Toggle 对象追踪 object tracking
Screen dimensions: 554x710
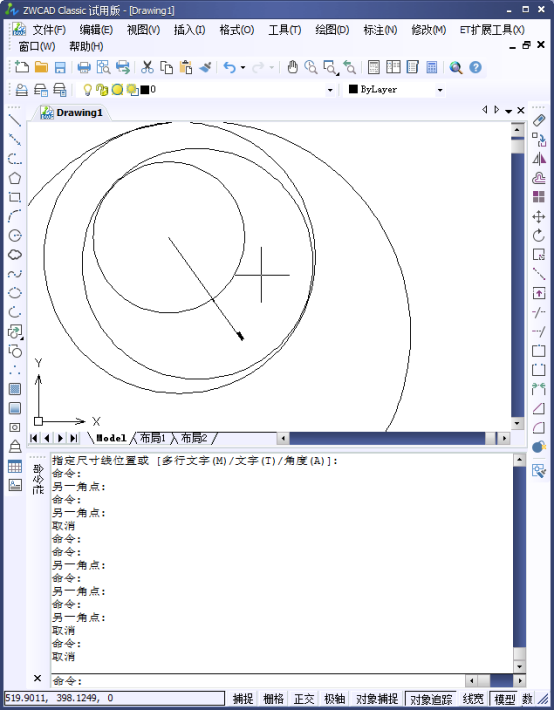(x=431, y=699)
